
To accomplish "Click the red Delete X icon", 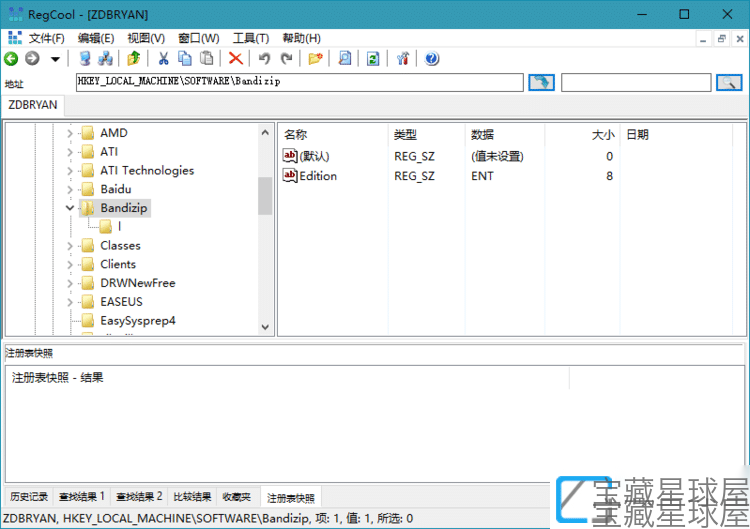I will coord(235,59).
